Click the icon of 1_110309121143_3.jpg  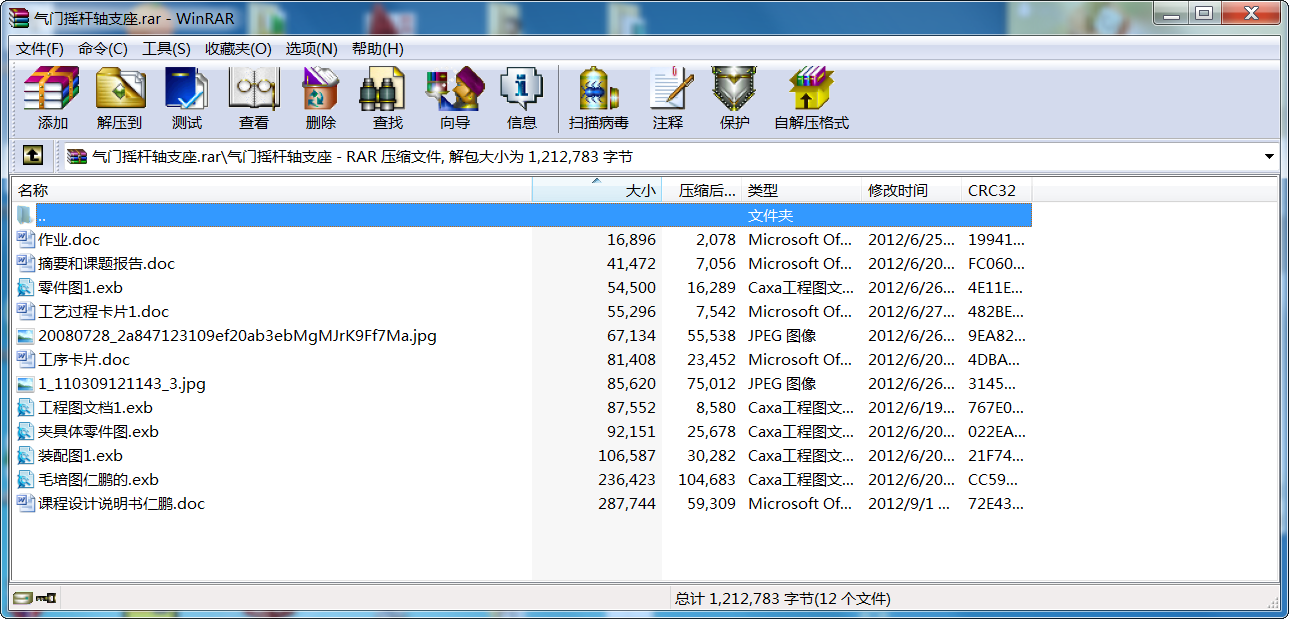pyautogui.click(x=26, y=383)
